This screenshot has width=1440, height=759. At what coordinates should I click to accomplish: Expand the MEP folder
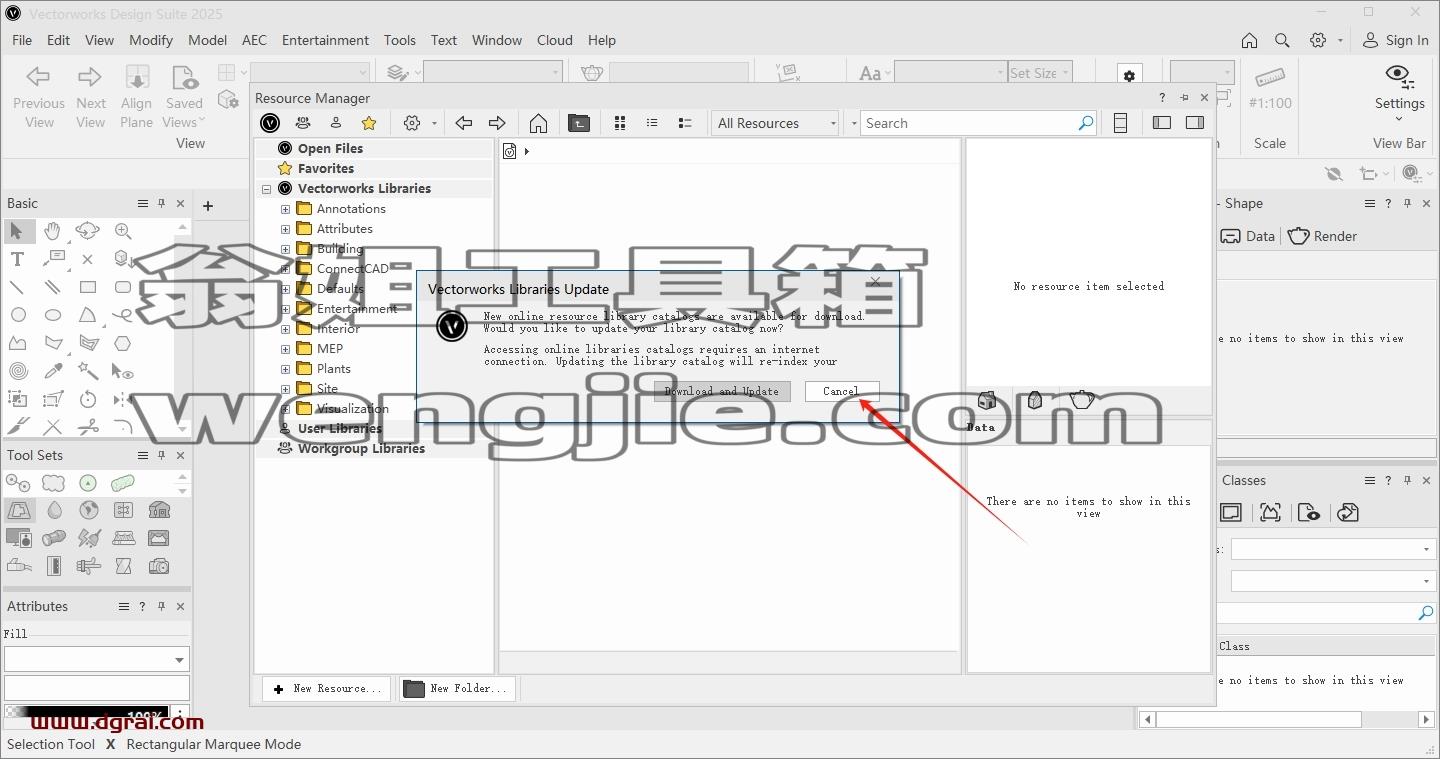click(285, 349)
